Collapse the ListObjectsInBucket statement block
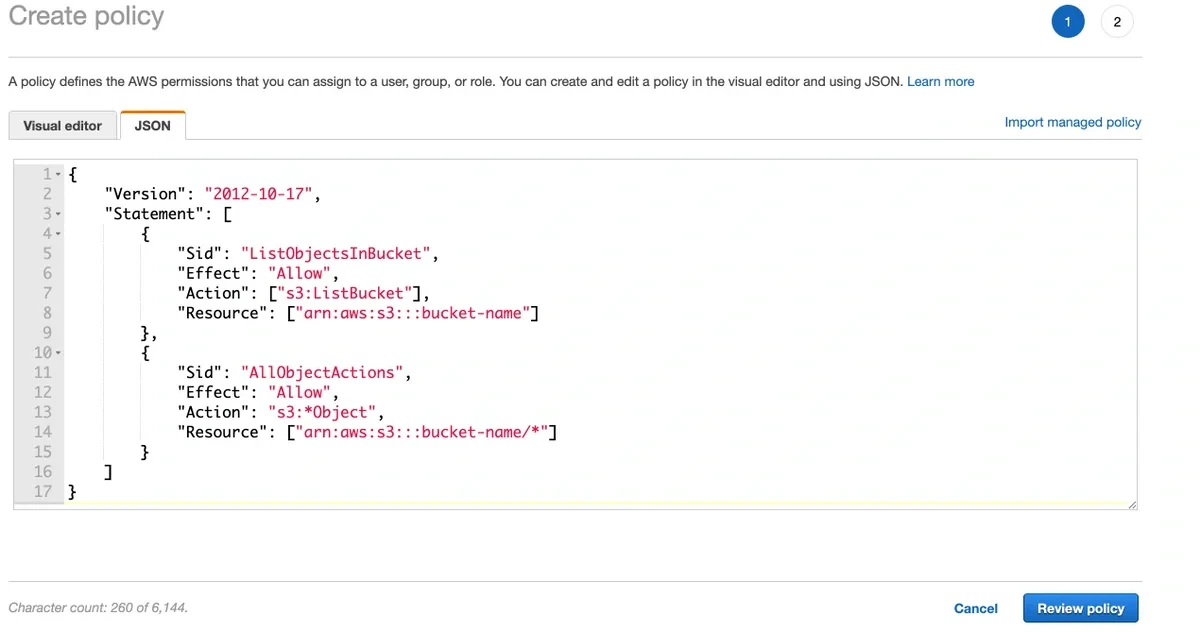Image resolution: width=1200 pixels, height=632 pixels. pos(57,233)
